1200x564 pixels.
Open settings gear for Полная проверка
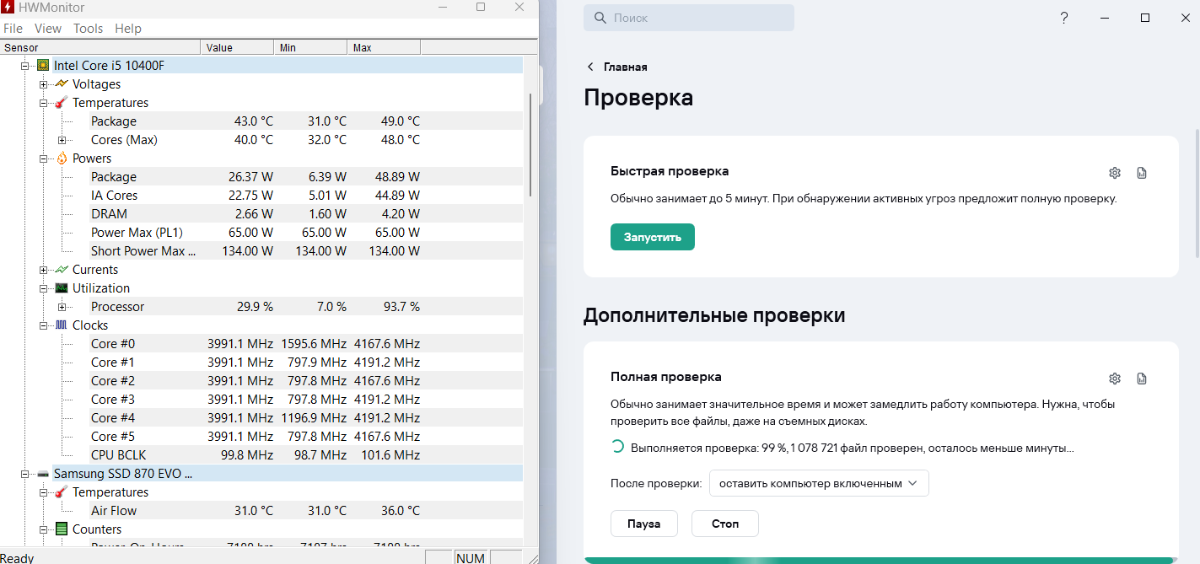1115,378
